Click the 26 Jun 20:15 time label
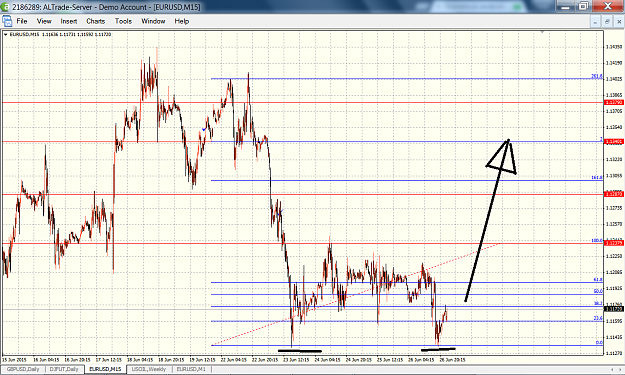 [x=452, y=359]
